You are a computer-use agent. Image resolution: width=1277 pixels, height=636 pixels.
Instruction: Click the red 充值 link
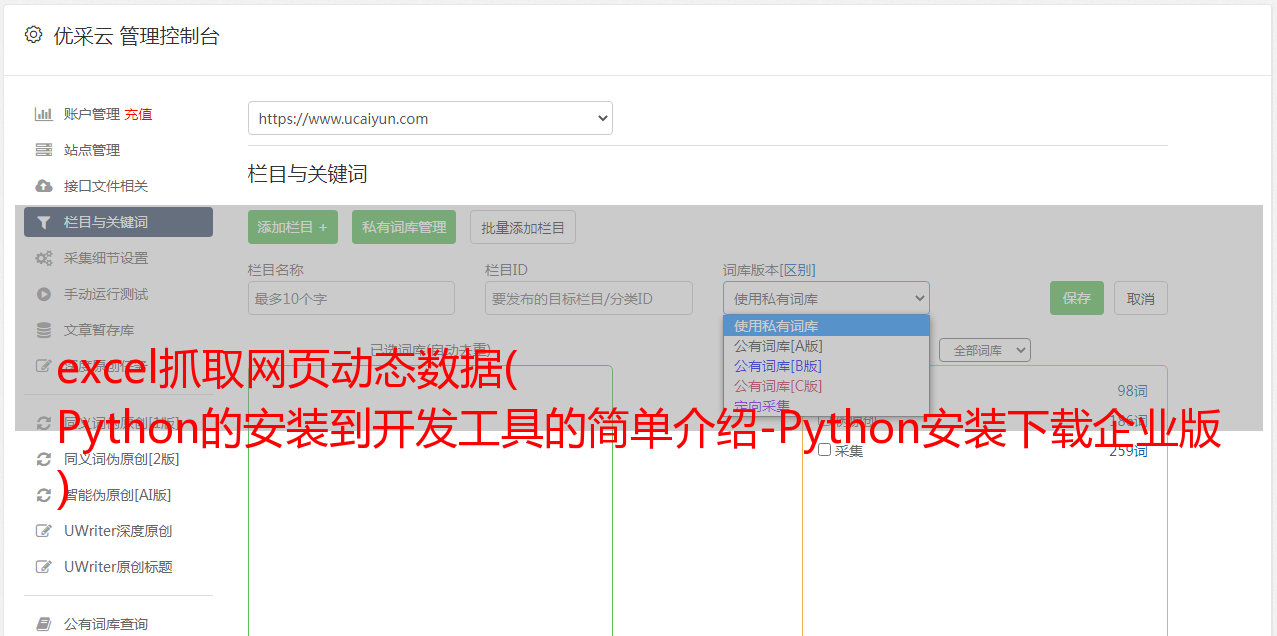coord(138,114)
